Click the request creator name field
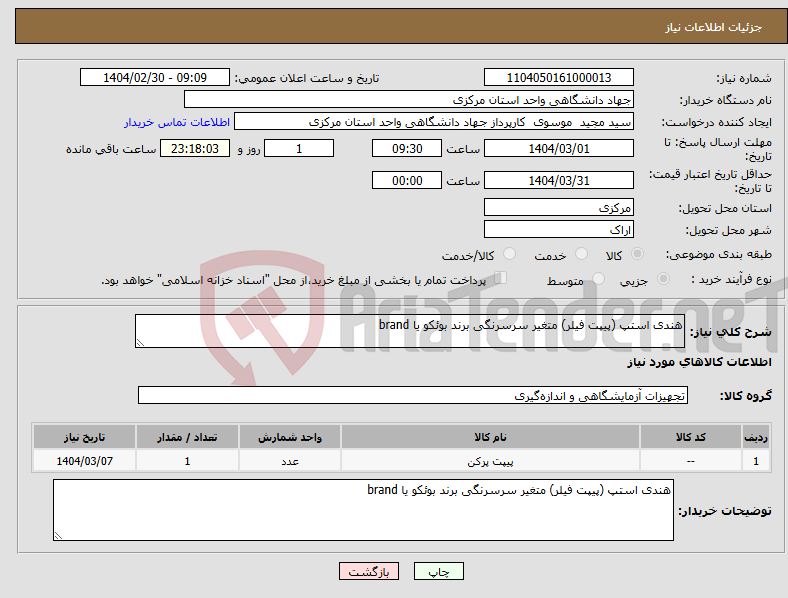Viewport: 788px width, 598px height. pos(434,122)
